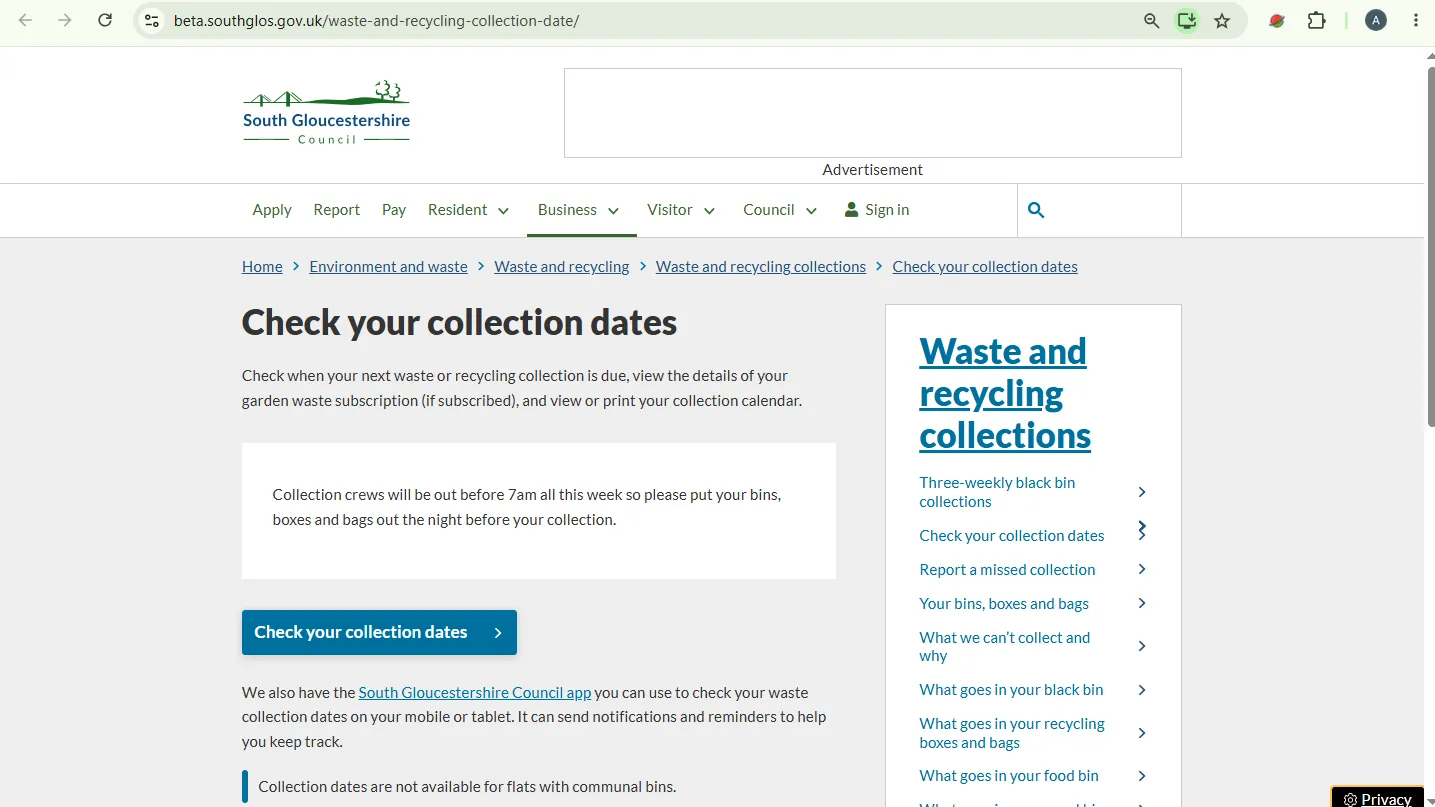This screenshot has height=807, width=1435.
Task: Click the arrow inside the blue Check your collection dates button
Action: point(498,632)
